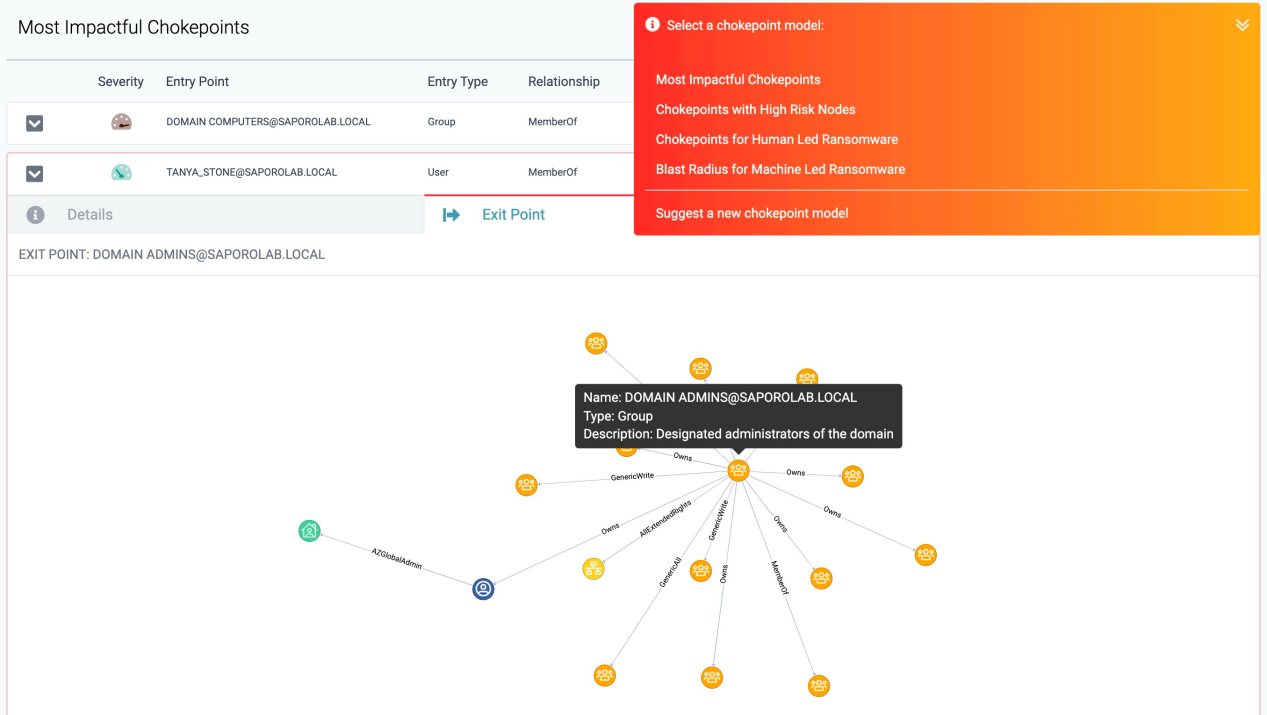Sort by the Entry Point column header
This screenshot has width=1267, height=715.
pyautogui.click(x=197, y=82)
